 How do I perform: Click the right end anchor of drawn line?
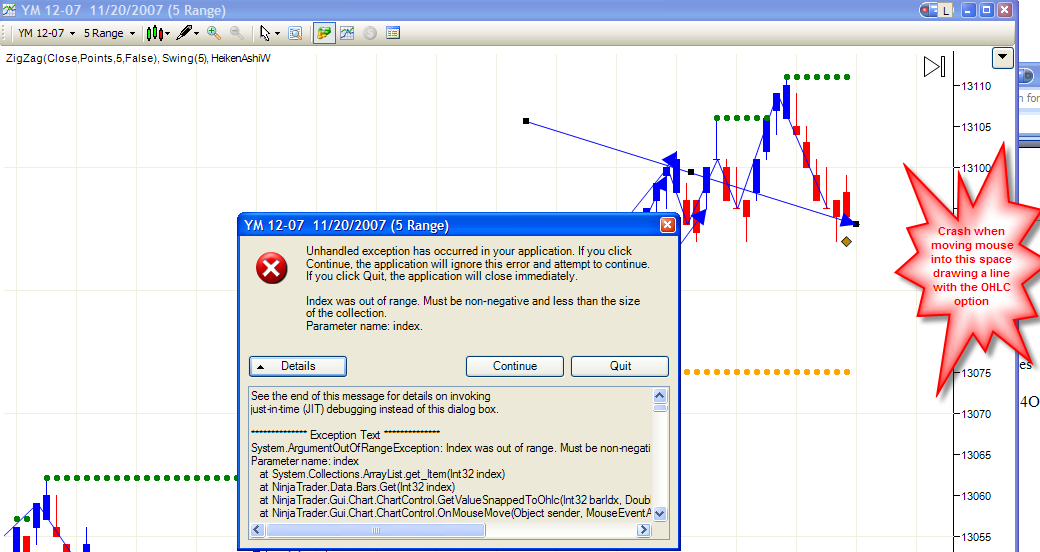point(856,224)
